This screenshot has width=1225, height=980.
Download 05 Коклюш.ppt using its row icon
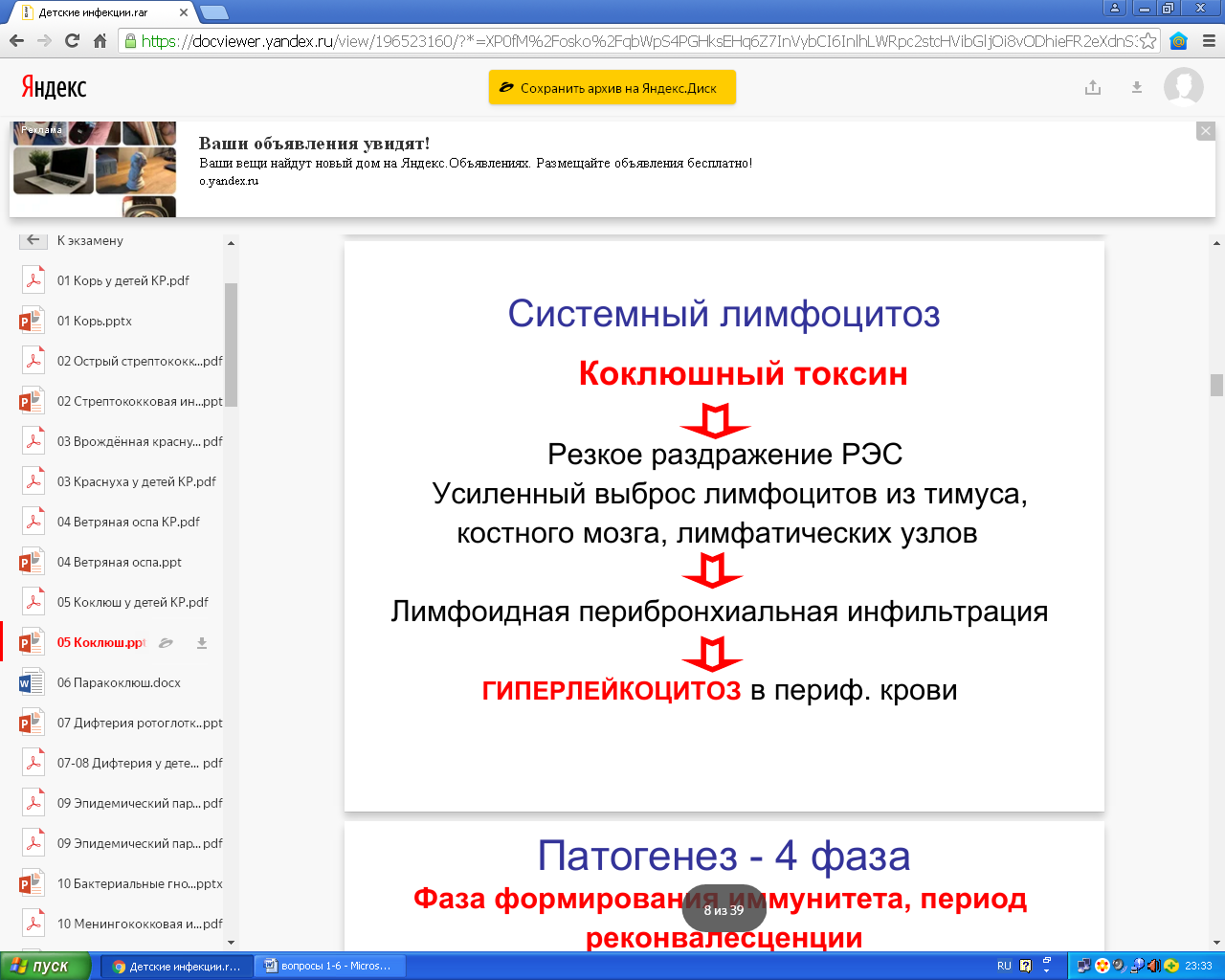click(202, 643)
